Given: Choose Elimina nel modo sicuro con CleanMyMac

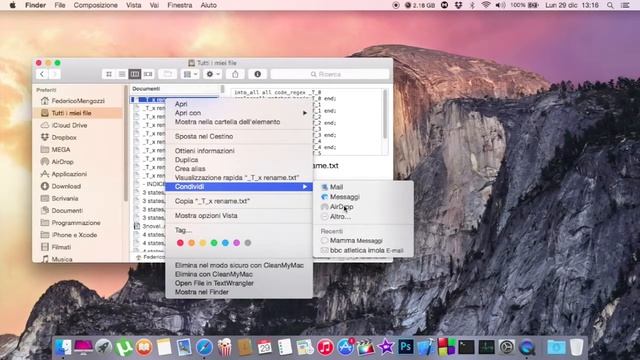Looking at the screenshot, I should 239,265.
